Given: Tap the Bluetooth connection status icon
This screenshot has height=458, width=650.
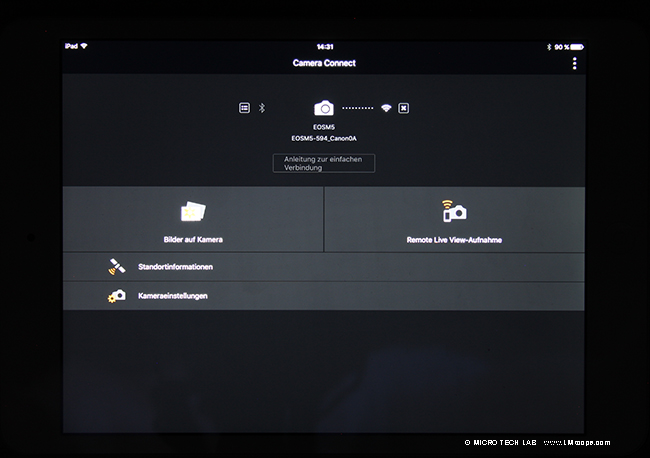Looking at the screenshot, I should pyautogui.click(x=262, y=108).
